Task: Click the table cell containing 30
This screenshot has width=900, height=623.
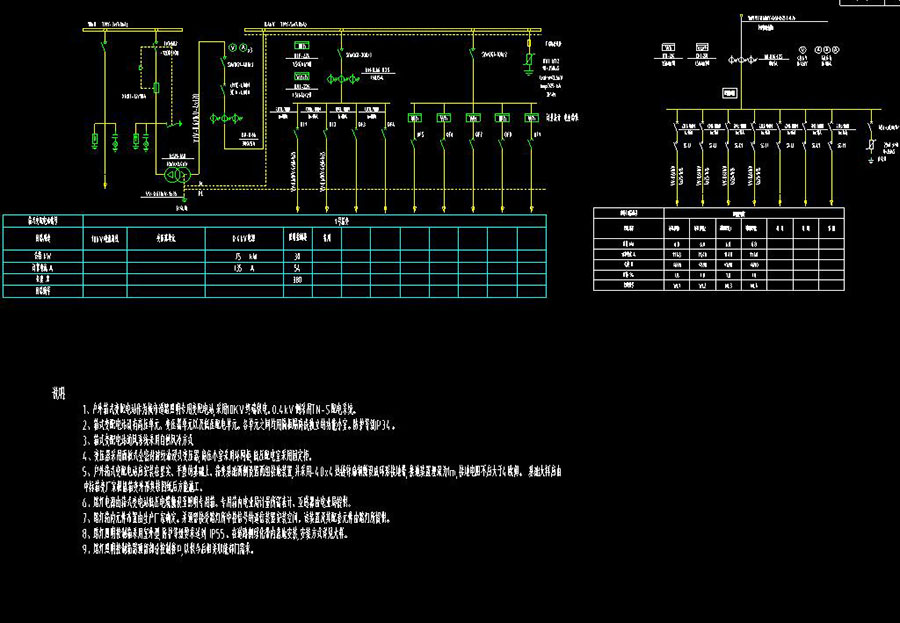Action: [297, 256]
